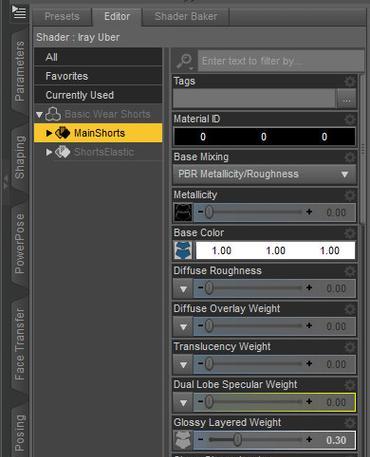The width and height of the screenshot is (370, 457).
Task: Switch to the Presets tab
Action: coord(62,16)
